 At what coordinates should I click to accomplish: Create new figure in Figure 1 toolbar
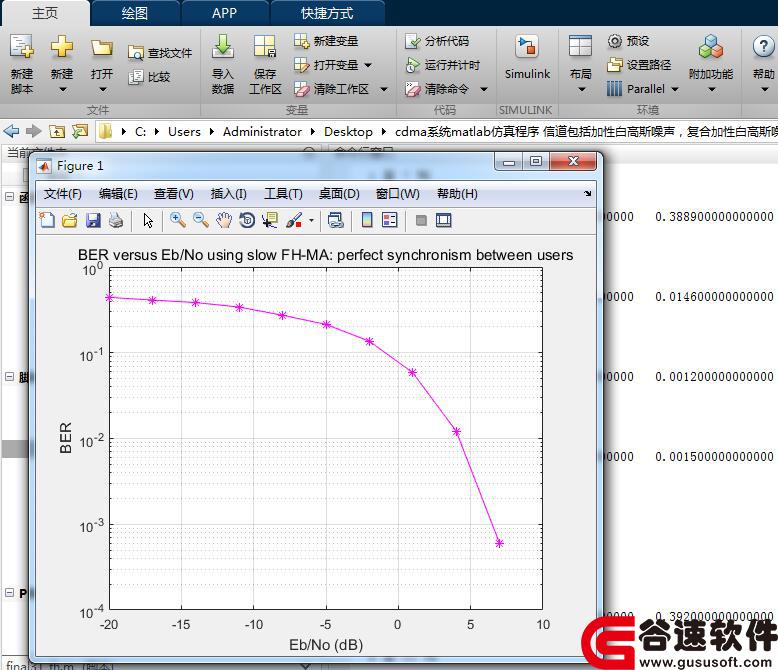[x=47, y=220]
